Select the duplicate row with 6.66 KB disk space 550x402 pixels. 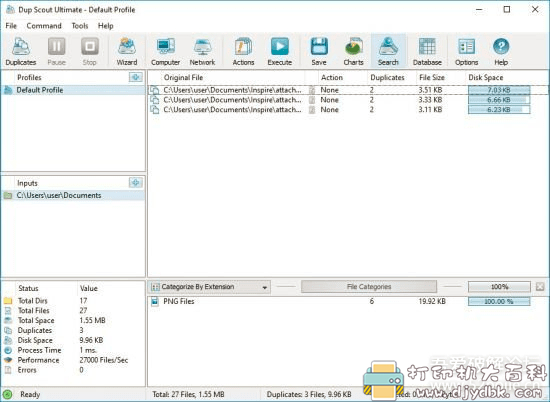348,100
